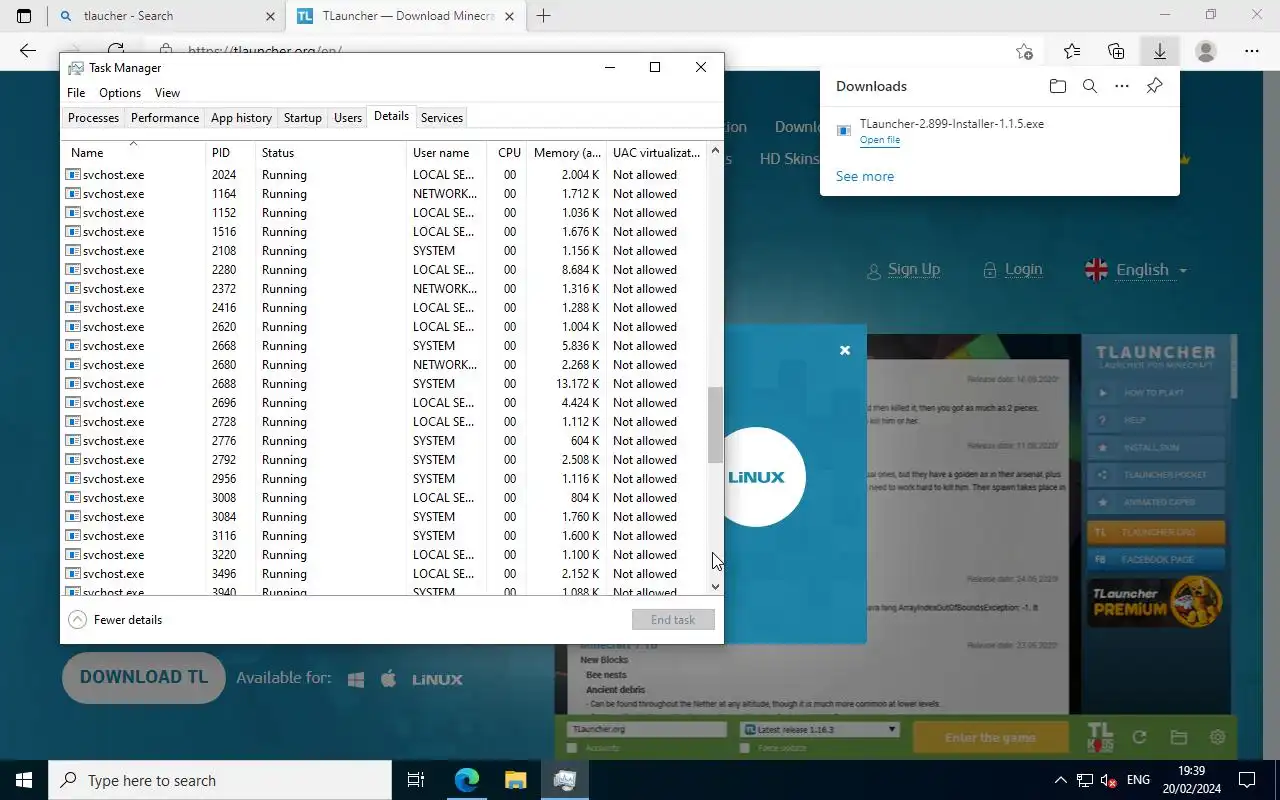This screenshot has height=800, width=1280.
Task: Switch to the Startup tab
Action: pos(303,118)
